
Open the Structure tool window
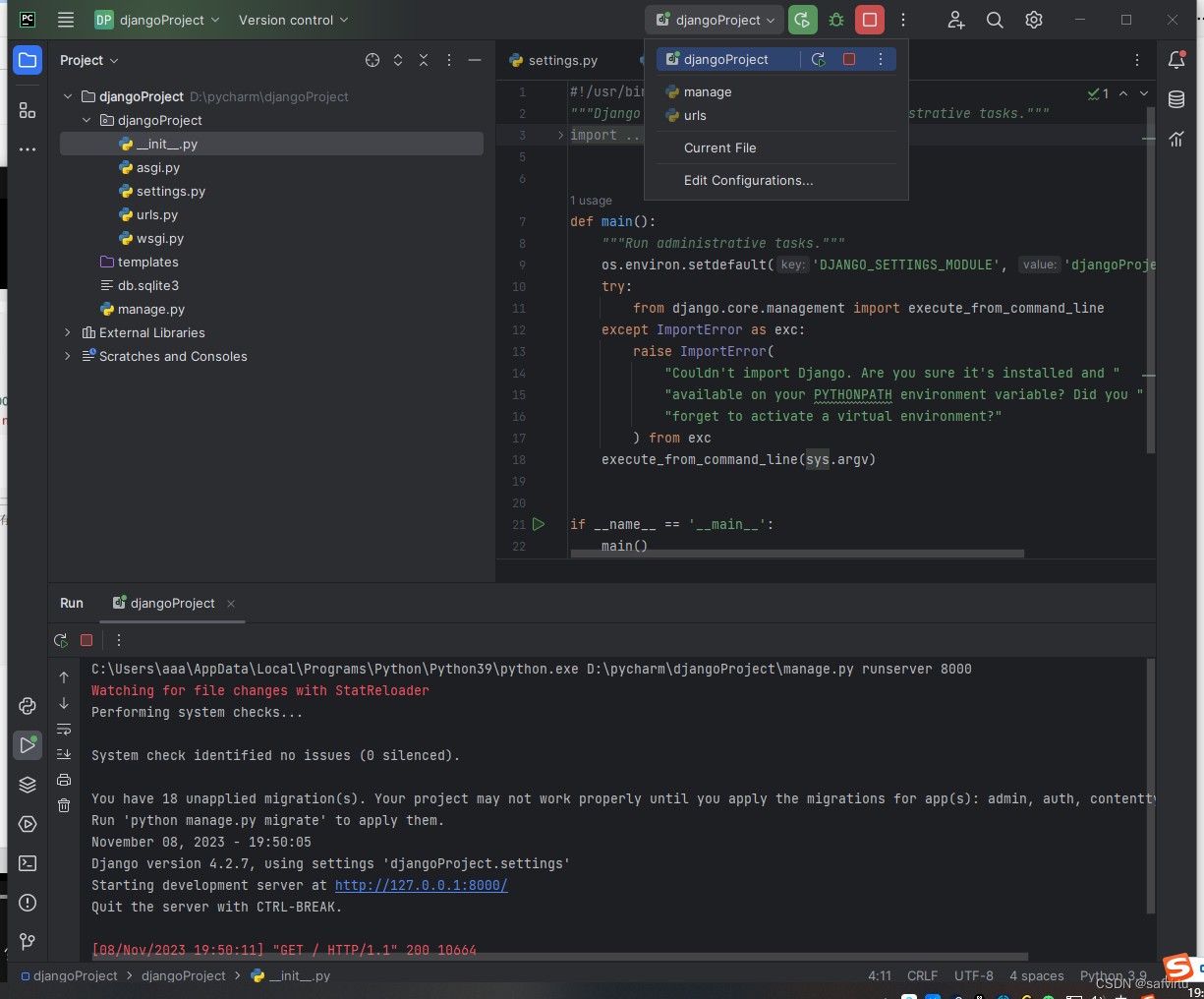pos(28,111)
